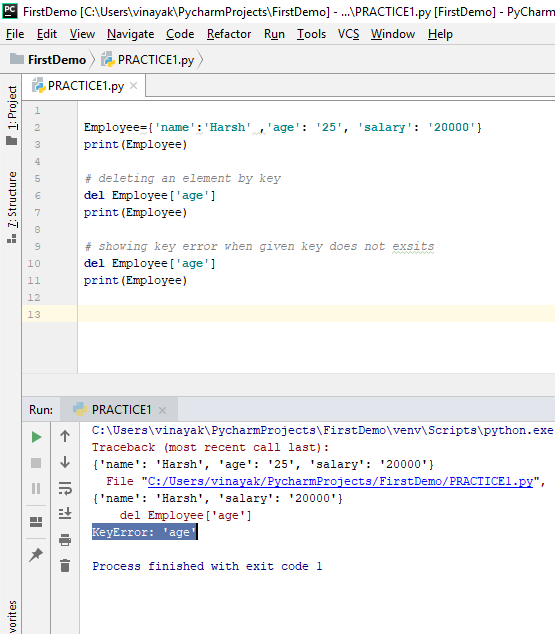Clear all console output trash icon
The image size is (555, 634).
[x=65, y=566]
